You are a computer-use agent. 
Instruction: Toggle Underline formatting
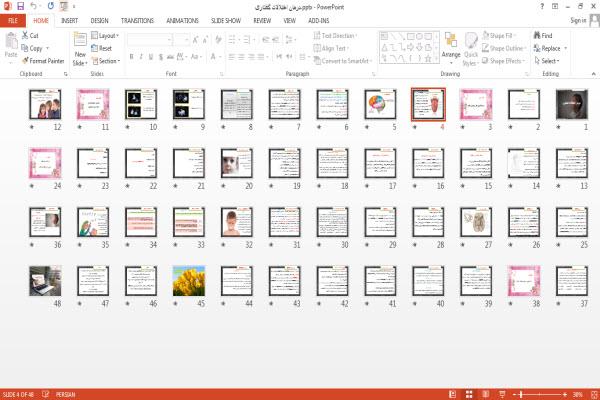point(151,57)
